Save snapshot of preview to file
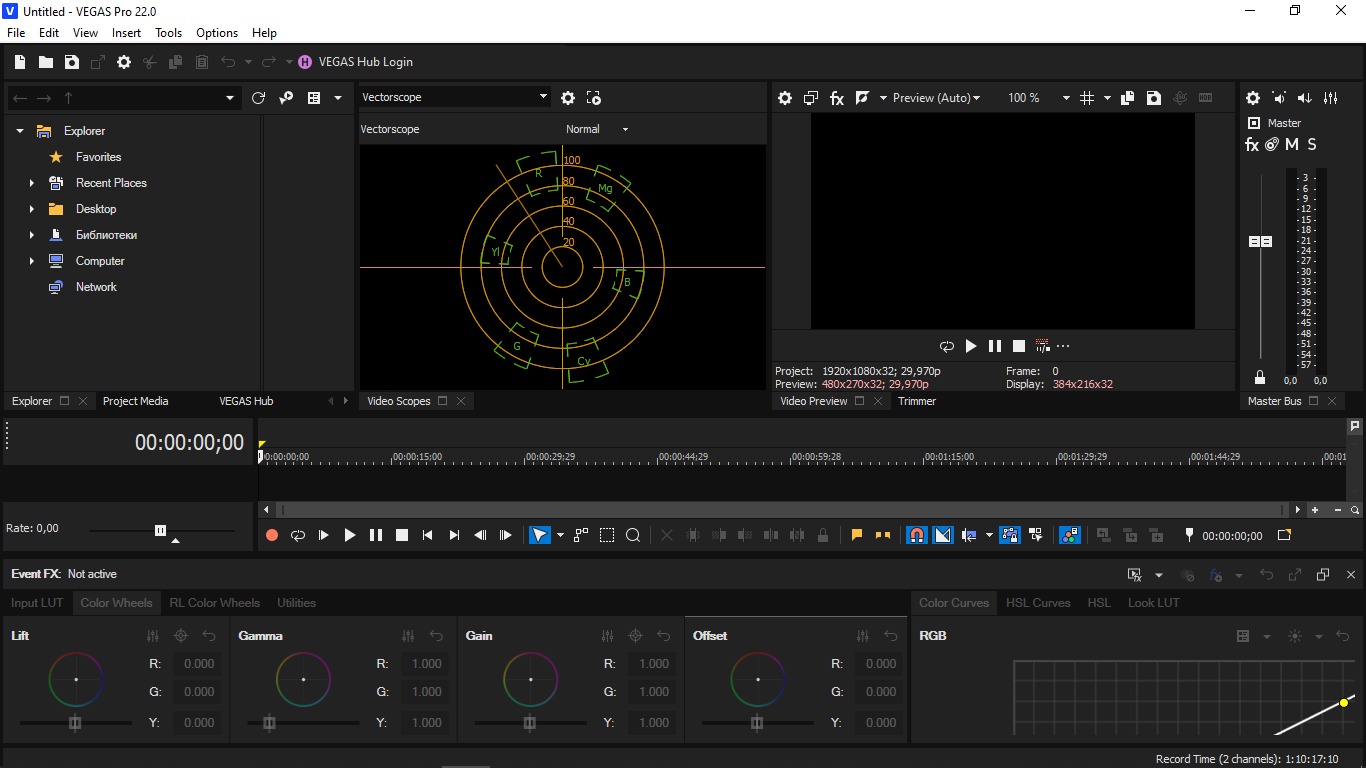Screen dimensions: 1366x768 coord(1154,98)
